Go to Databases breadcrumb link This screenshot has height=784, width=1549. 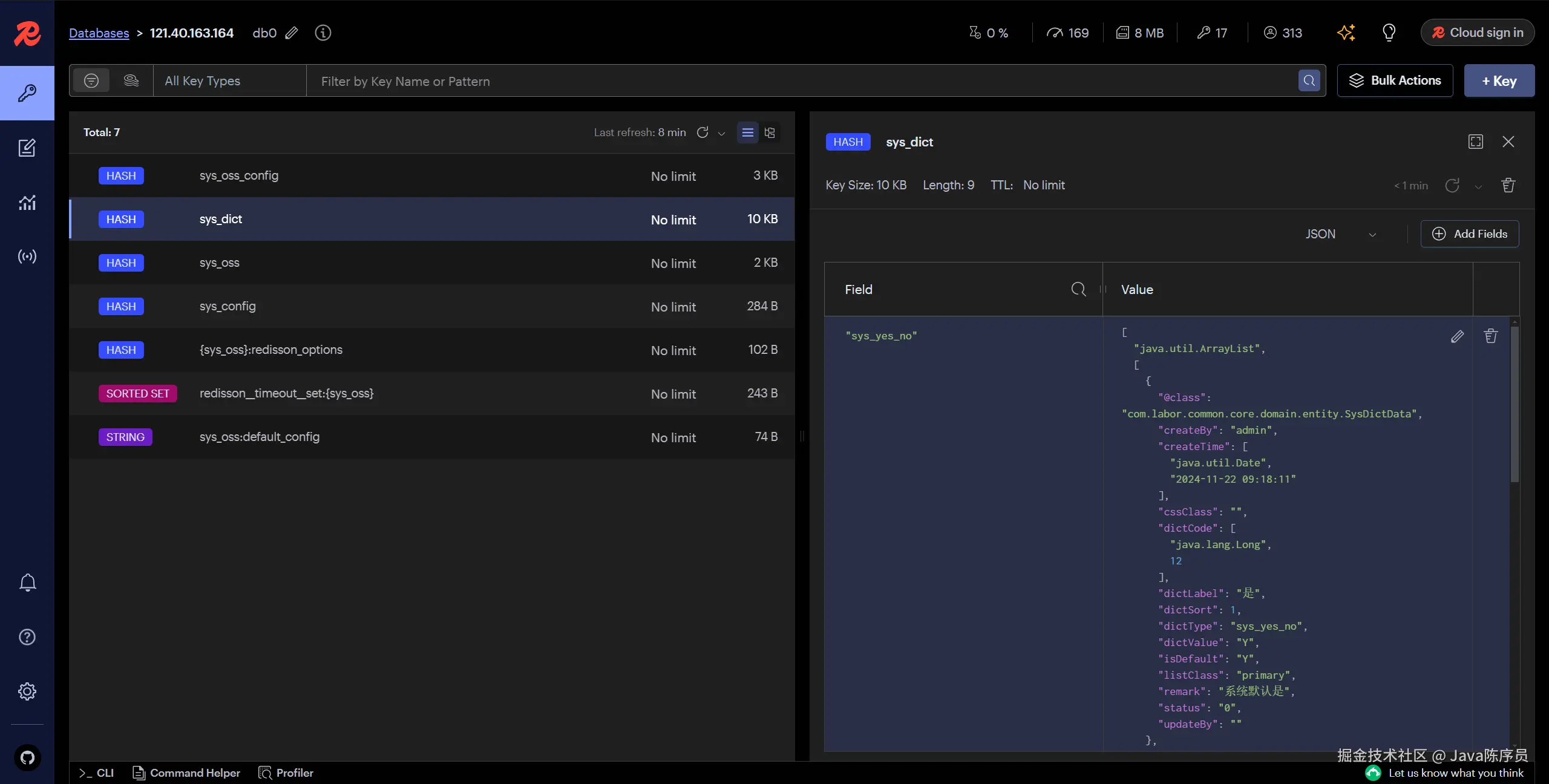(x=99, y=33)
